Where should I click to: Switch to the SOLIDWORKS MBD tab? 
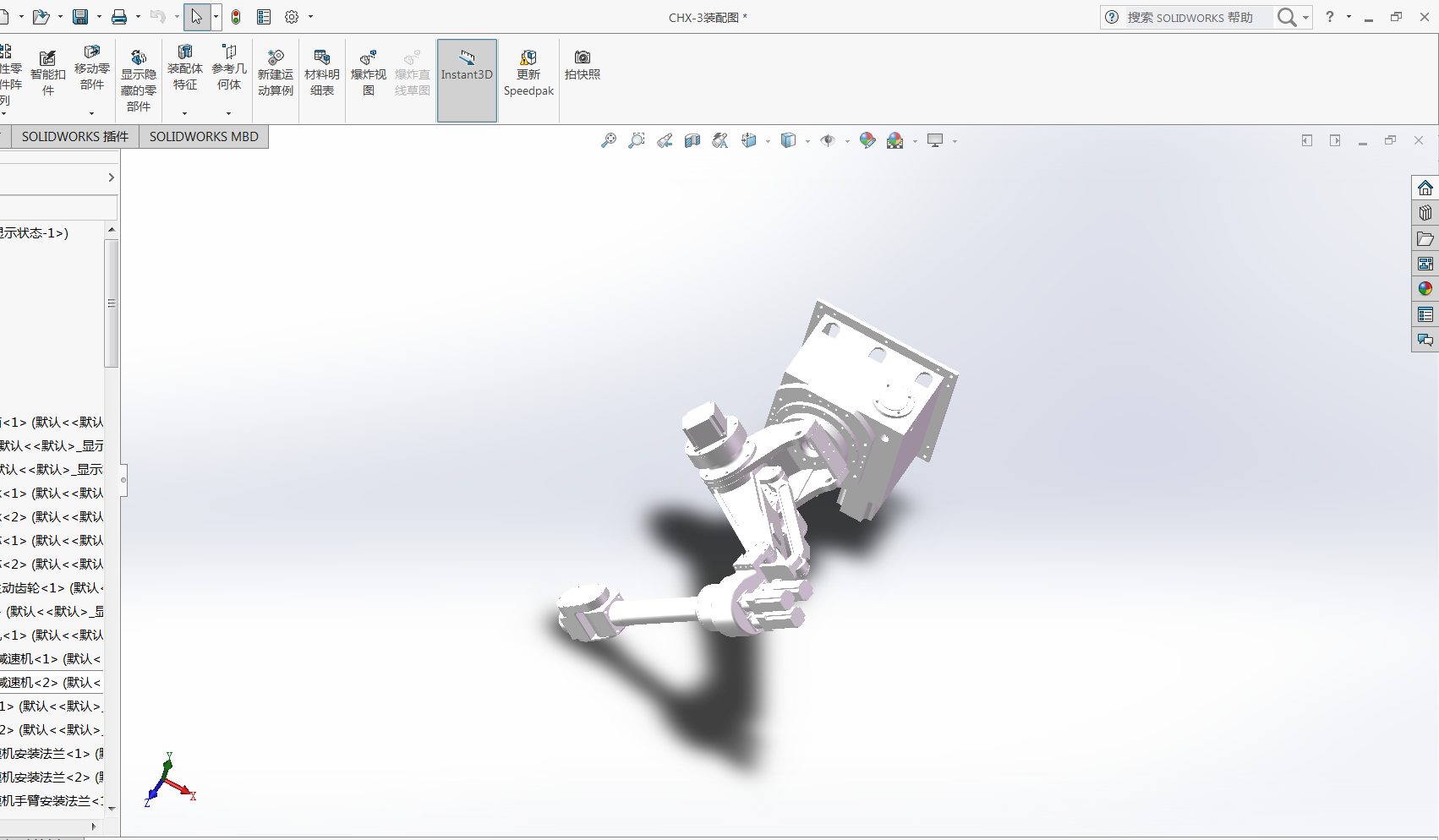point(204,137)
